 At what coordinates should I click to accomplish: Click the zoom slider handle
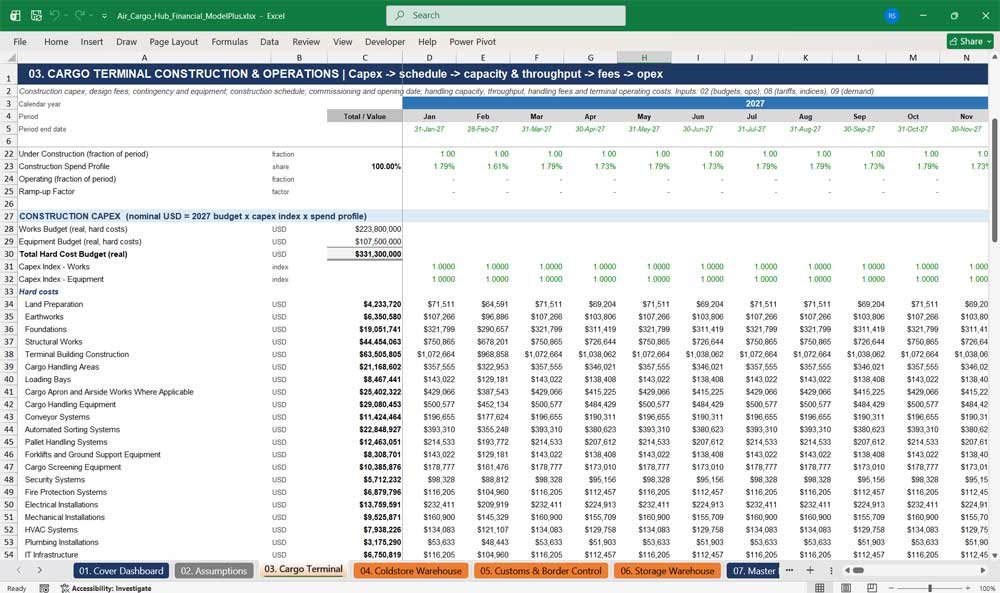coord(930,588)
